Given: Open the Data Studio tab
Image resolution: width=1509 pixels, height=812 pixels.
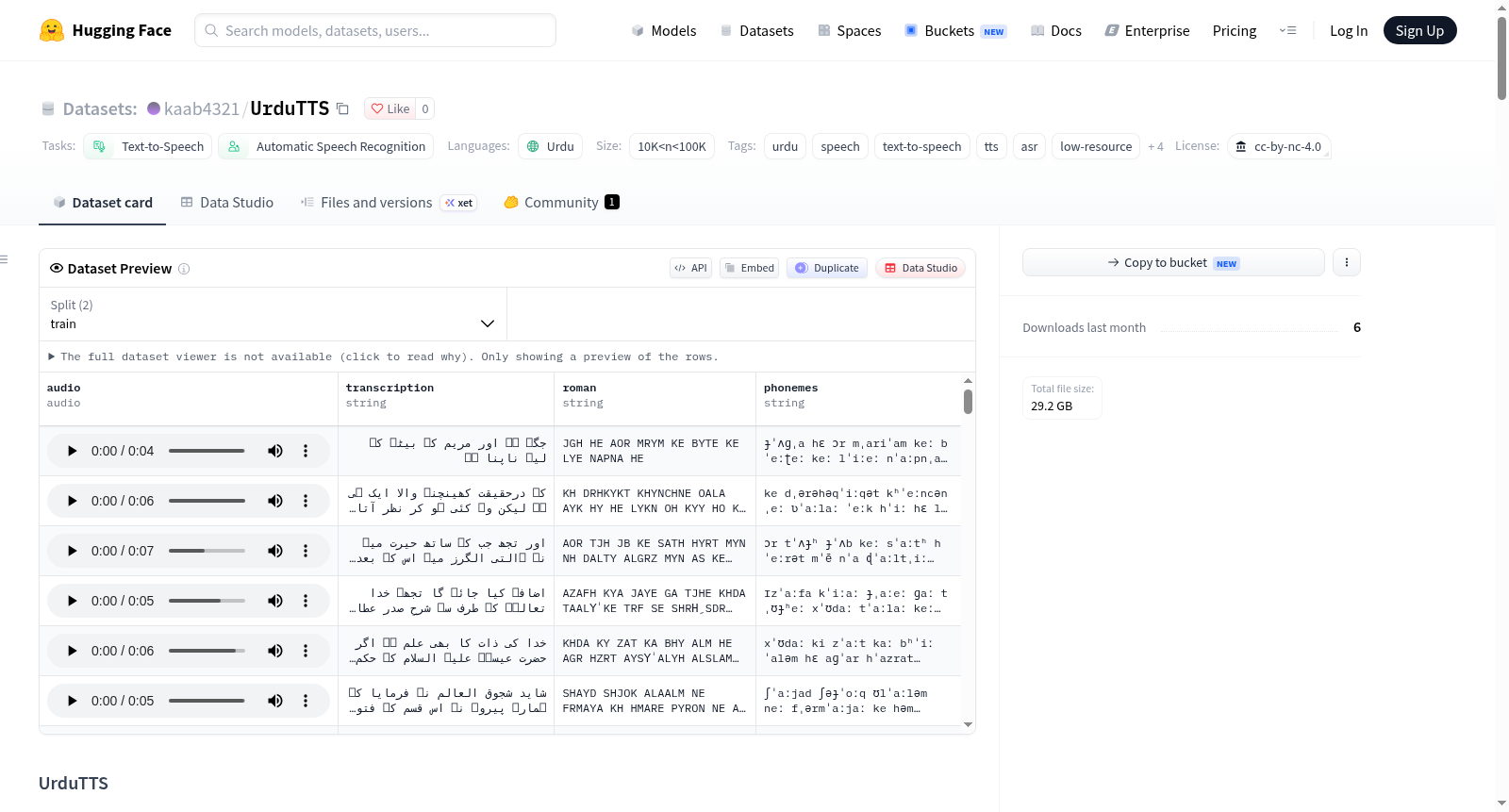Looking at the screenshot, I should tap(227, 203).
